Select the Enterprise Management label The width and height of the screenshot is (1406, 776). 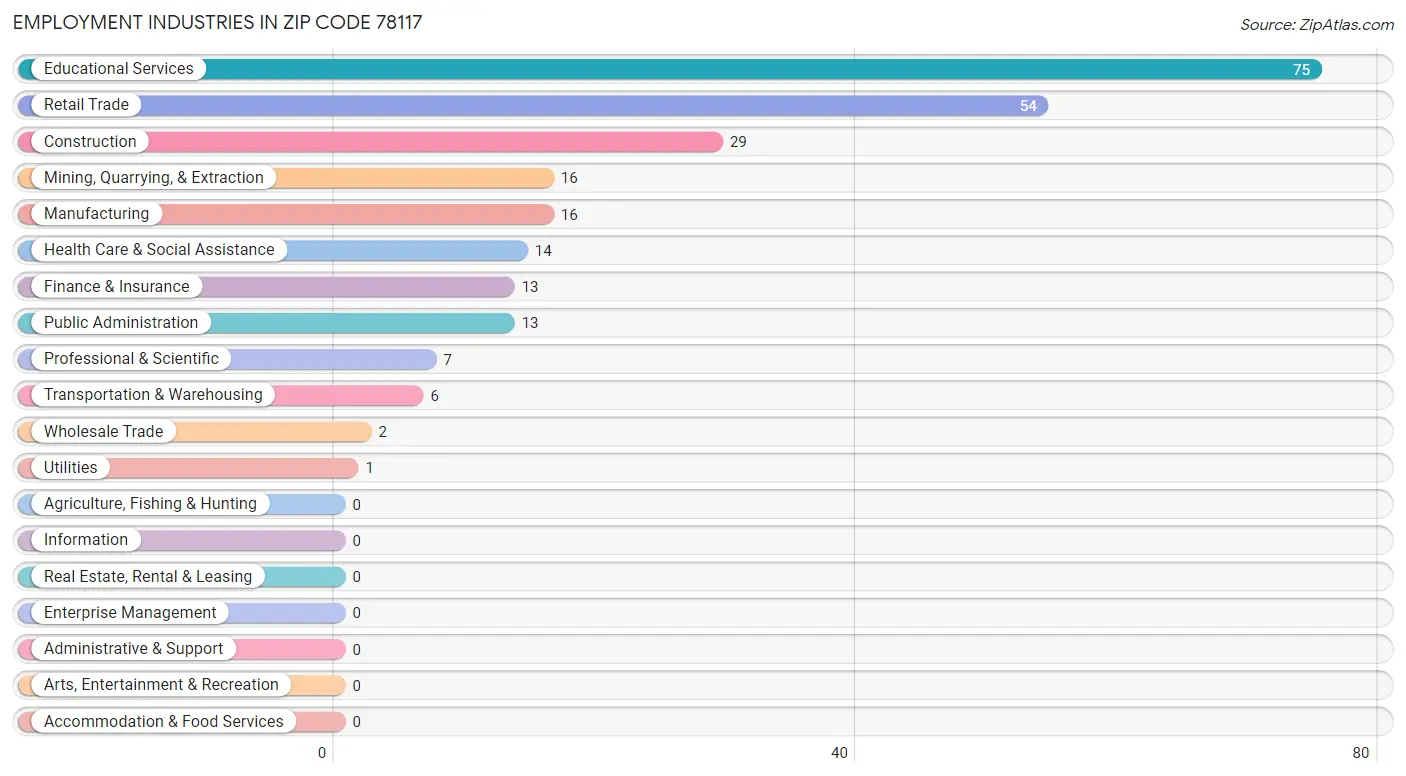pos(130,613)
